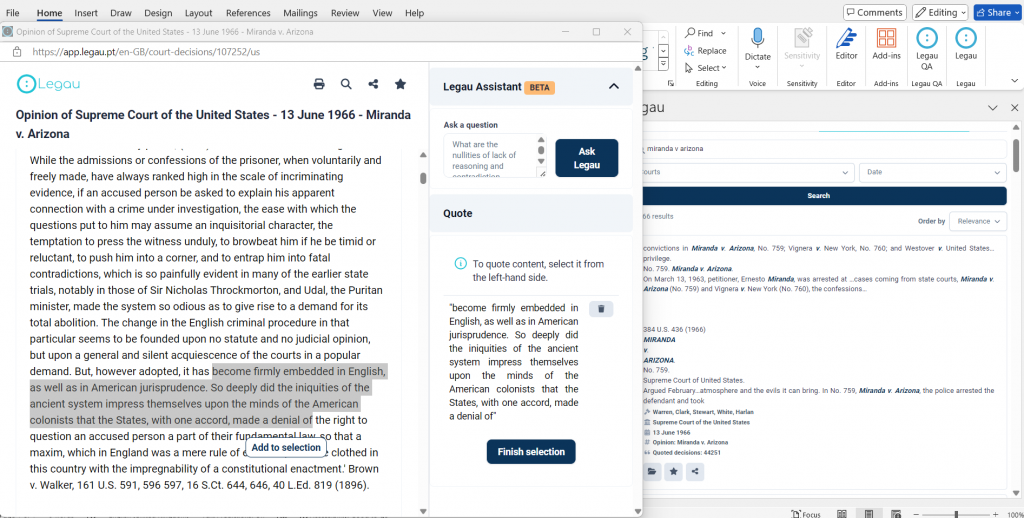
Task: Expand the Find dropdown arrow in ribbon
Action: (723, 33)
